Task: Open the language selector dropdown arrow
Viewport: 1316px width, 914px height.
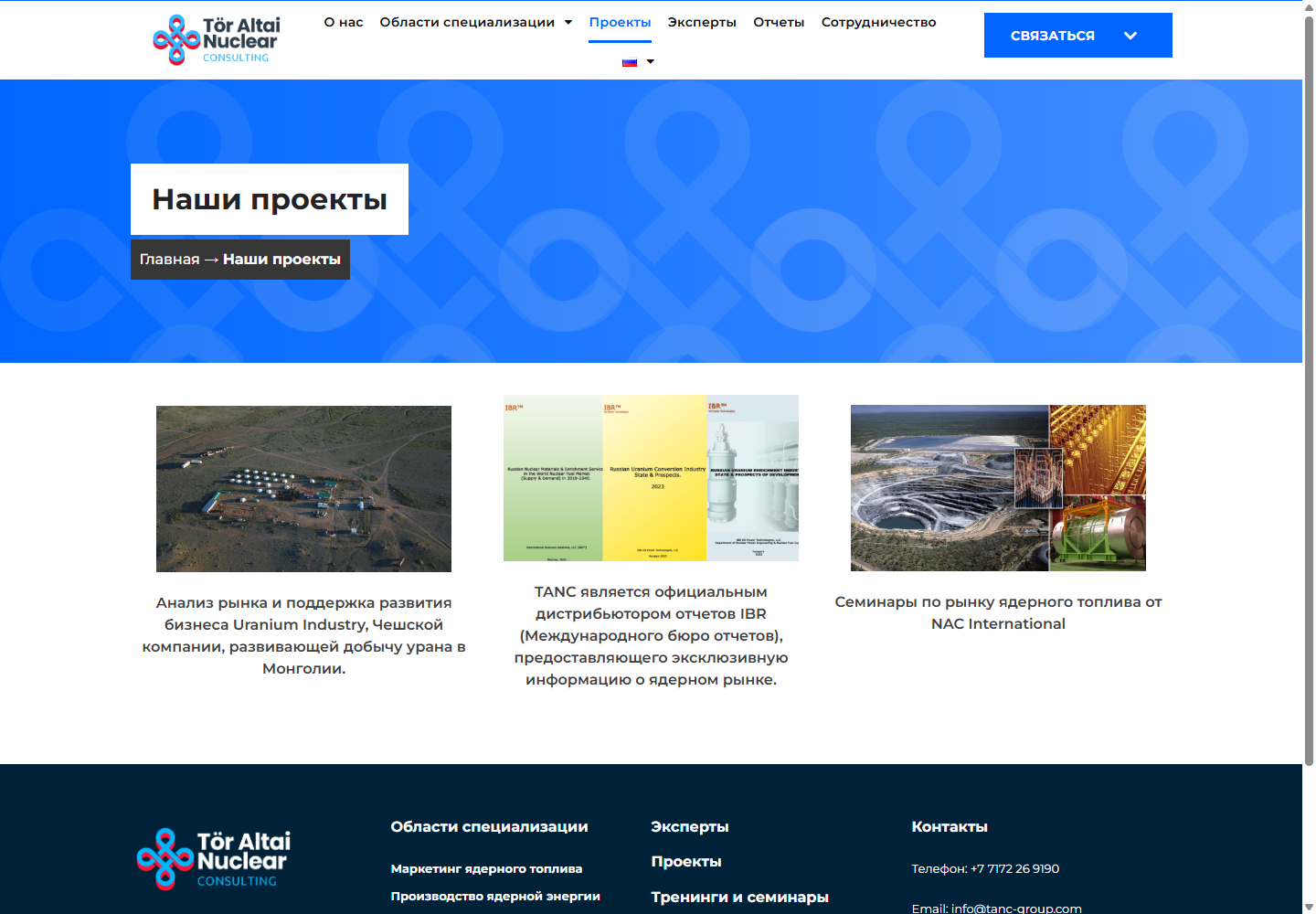Action: 651,62
